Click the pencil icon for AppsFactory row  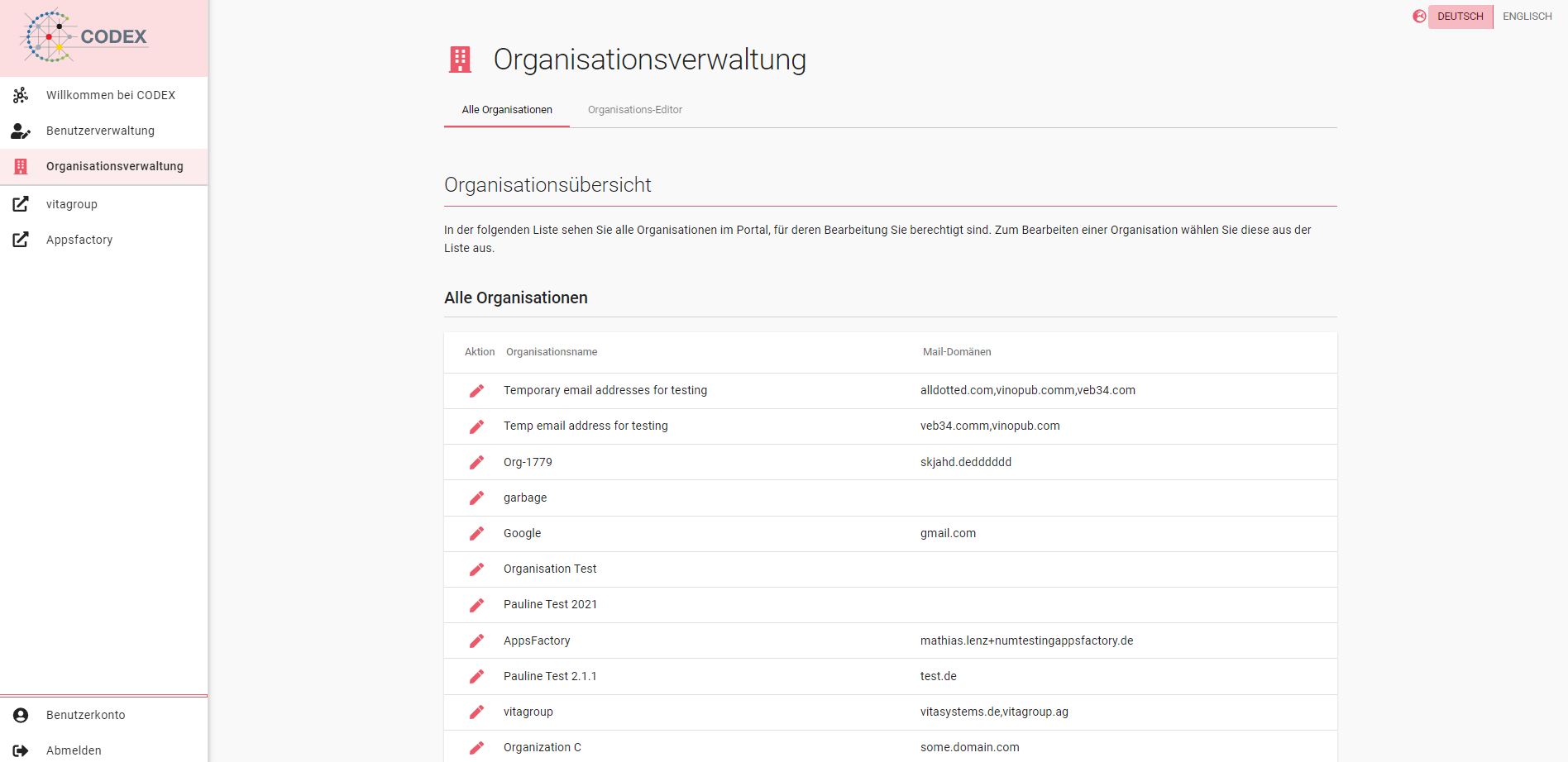coord(476,641)
